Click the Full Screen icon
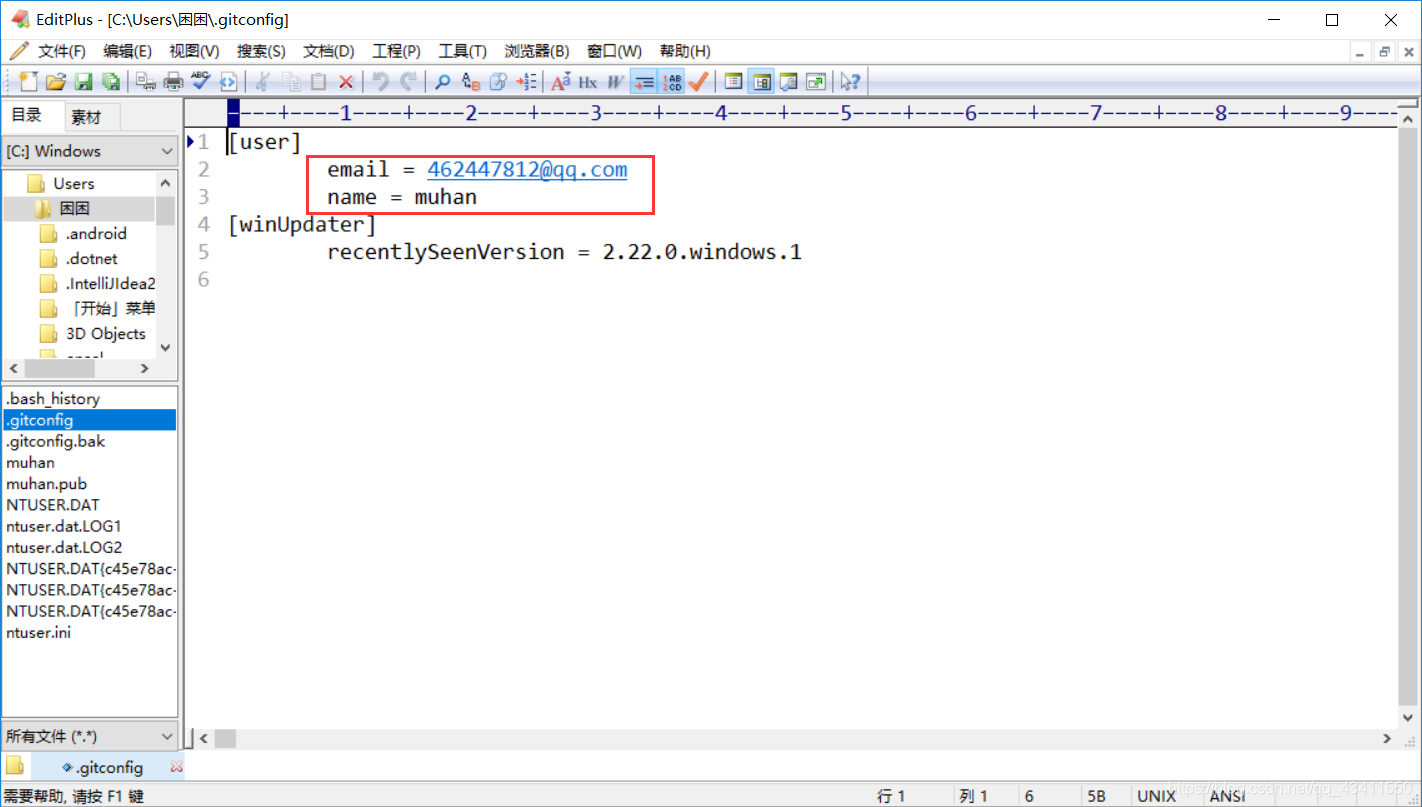Image resolution: width=1422 pixels, height=807 pixels. point(816,82)
